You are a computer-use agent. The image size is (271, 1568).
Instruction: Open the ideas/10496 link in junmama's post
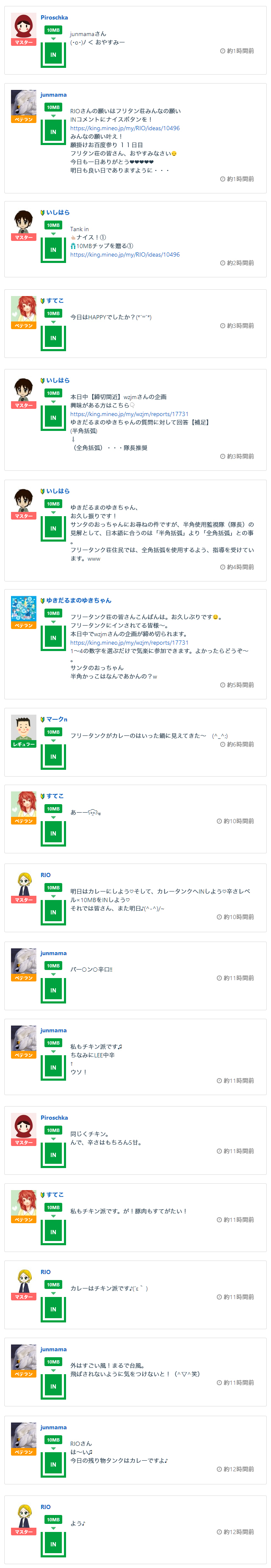[x=124, y=129]
